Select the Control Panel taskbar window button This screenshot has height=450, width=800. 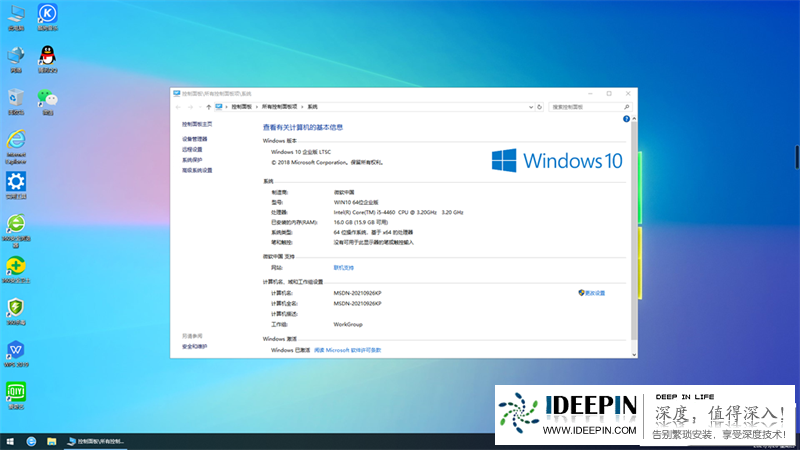pos(95,441)
